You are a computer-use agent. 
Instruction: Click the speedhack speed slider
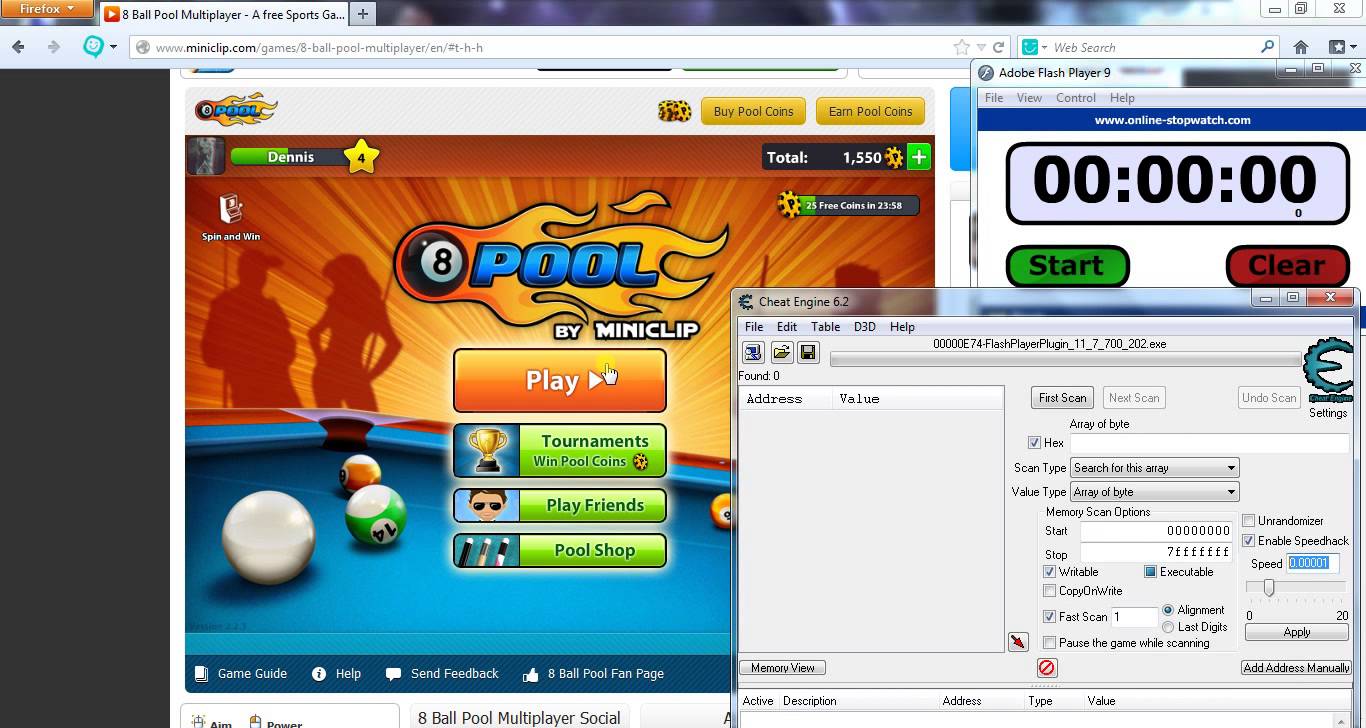(1269, 588)
